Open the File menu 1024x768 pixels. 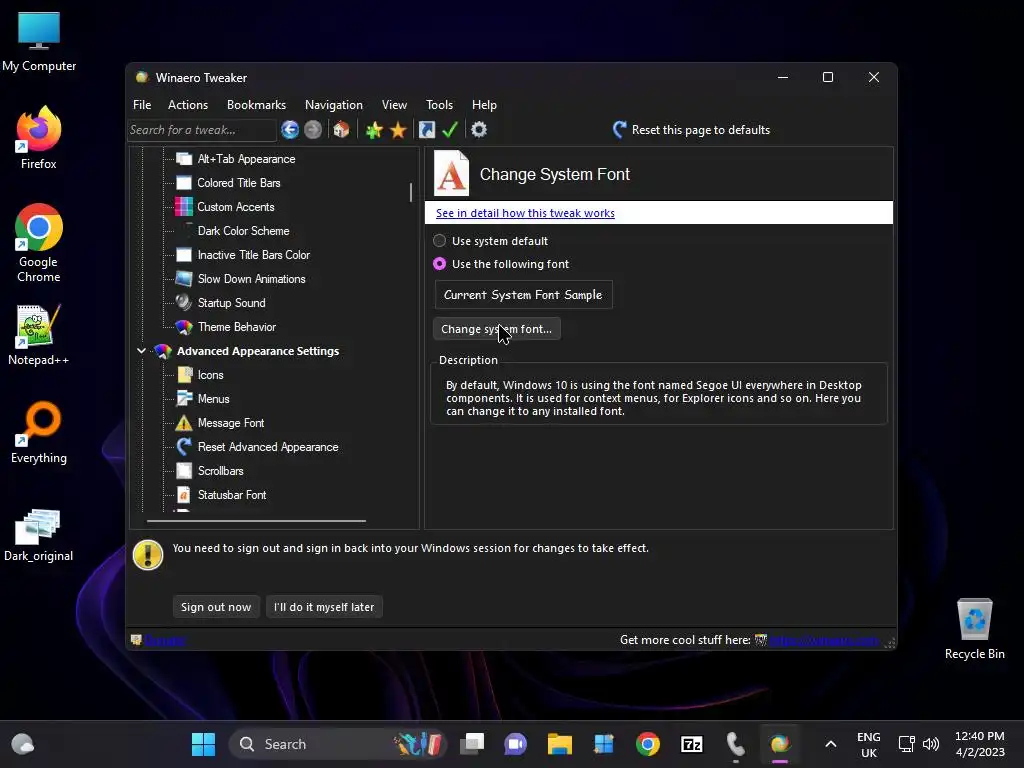pyautogui.click(x=142, y=104)
